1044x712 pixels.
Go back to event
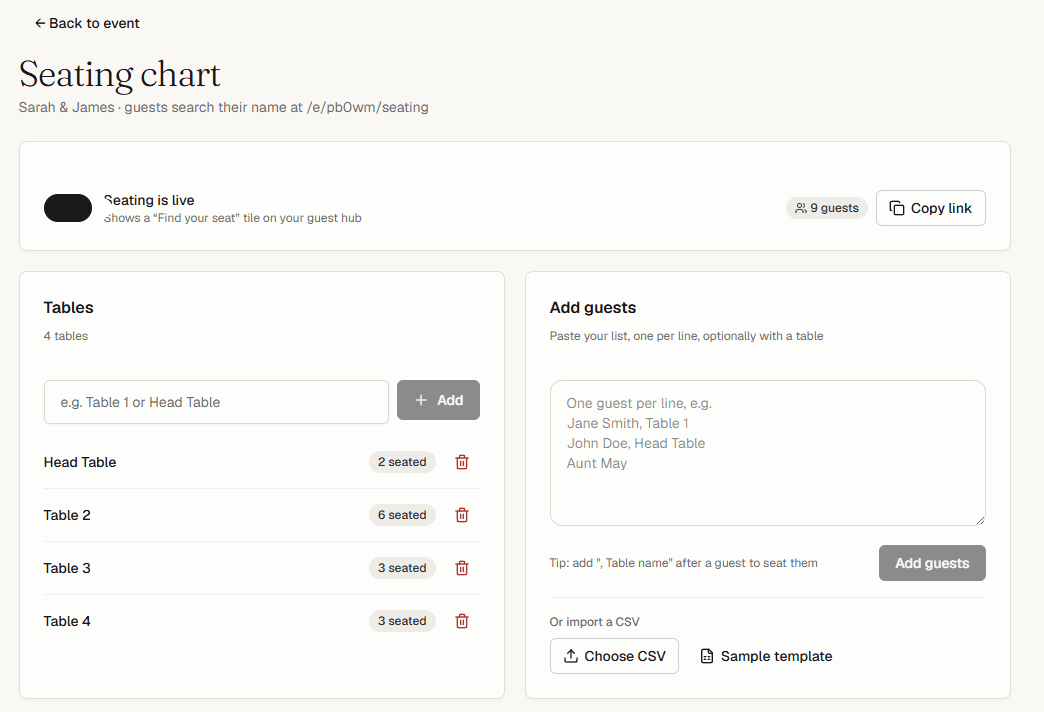pyautogui.click(x=87, y=23)
